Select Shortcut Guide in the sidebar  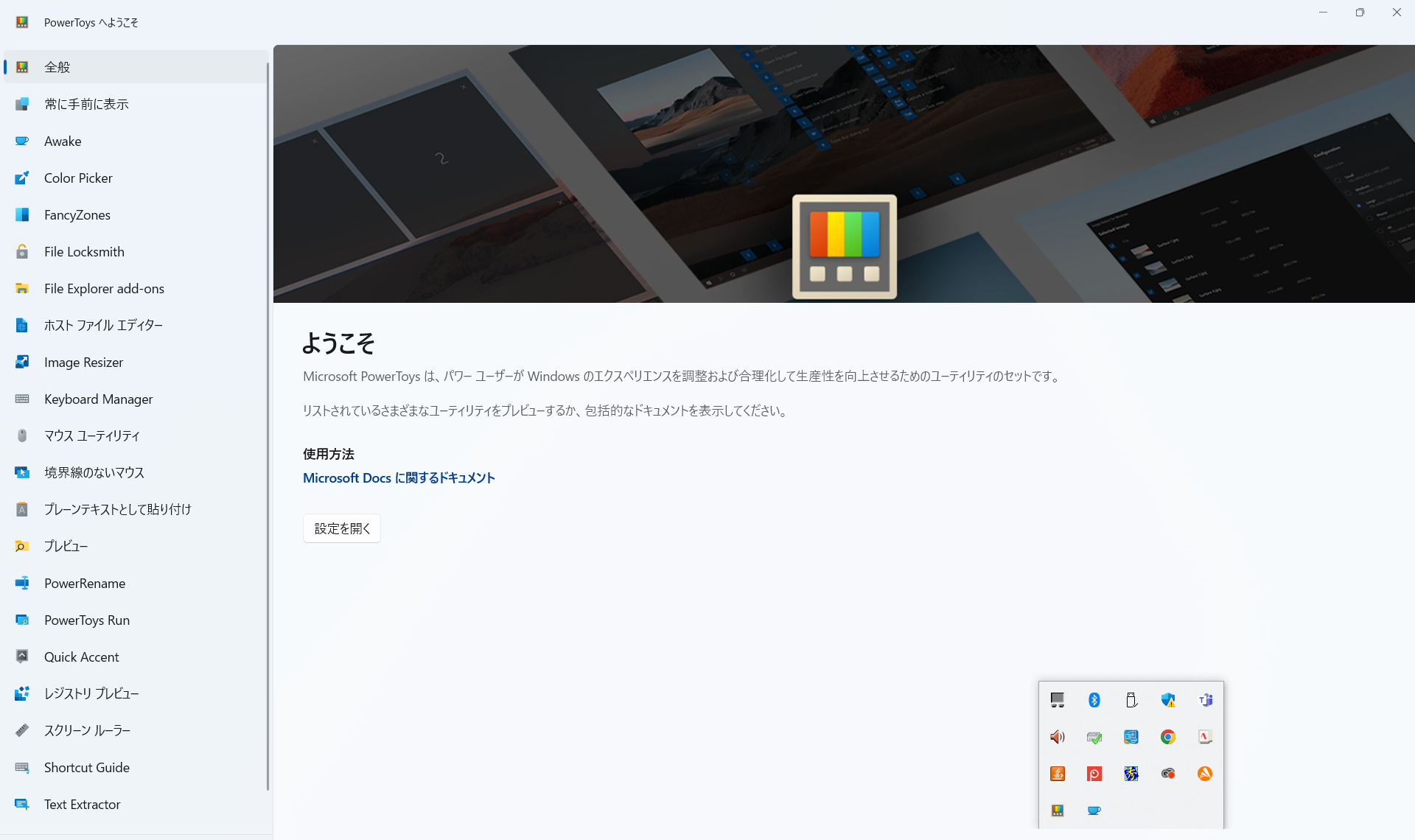click(x=136, y=767)
